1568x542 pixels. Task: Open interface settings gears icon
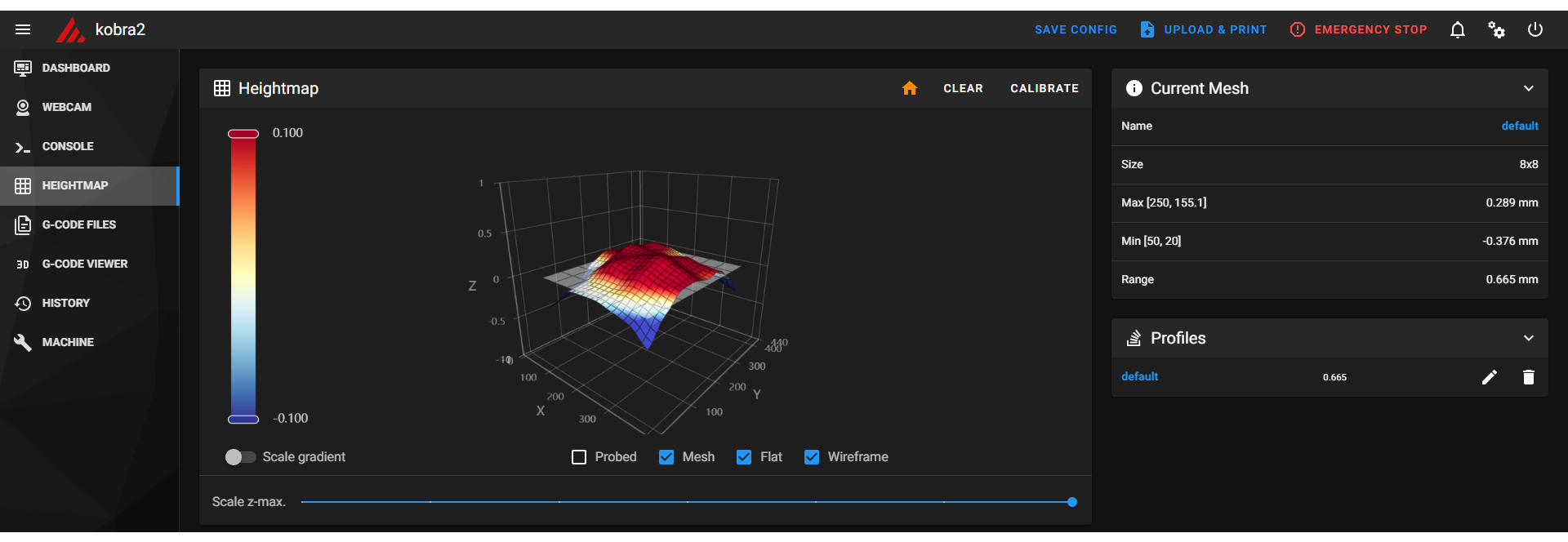(x=1496, y=29)
